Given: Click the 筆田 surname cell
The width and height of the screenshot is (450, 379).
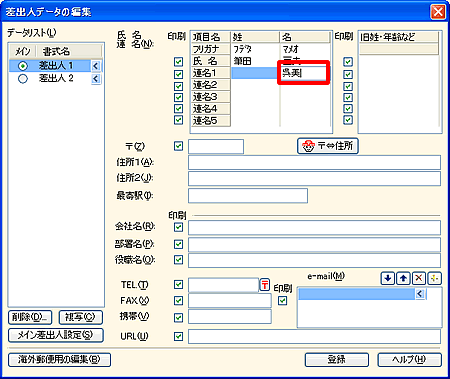Looking at the screenshot, I should [255, 61].
